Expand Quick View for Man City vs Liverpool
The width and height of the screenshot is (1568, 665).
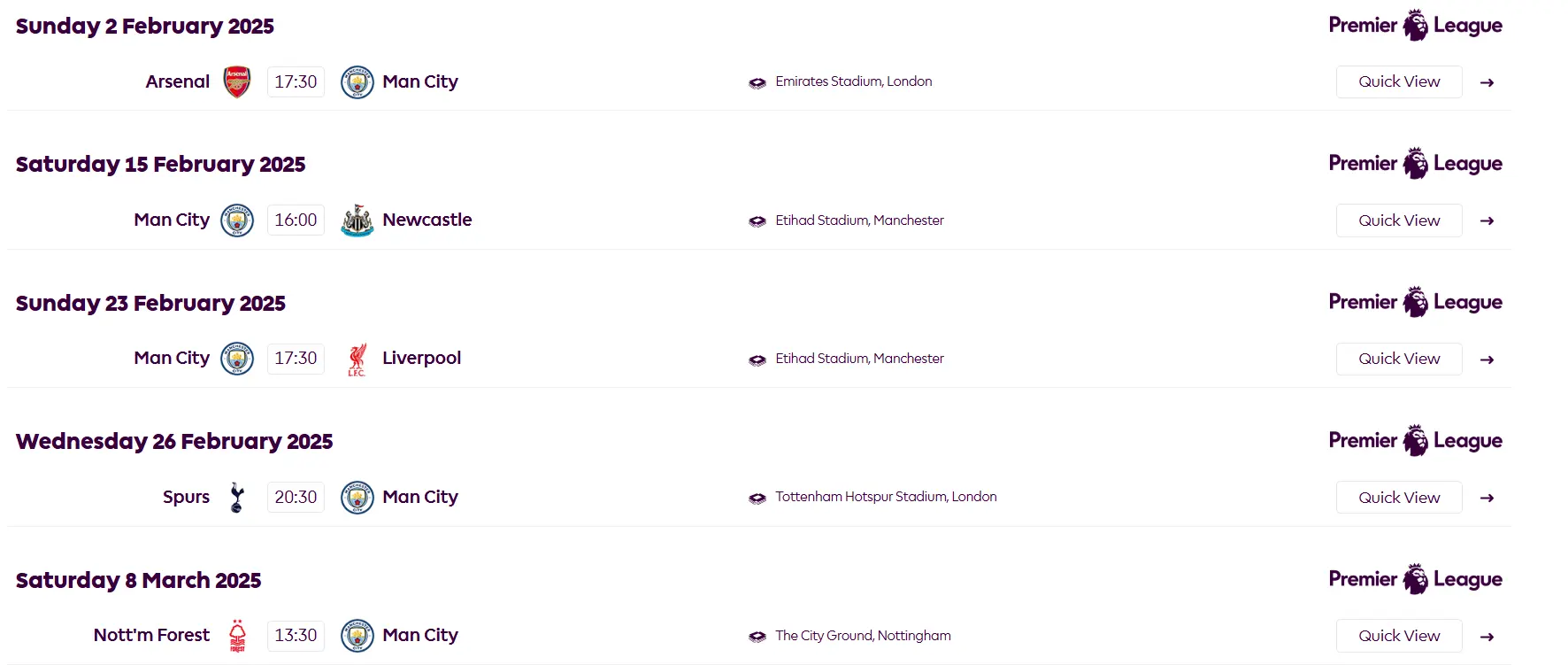coord(1399,359)
